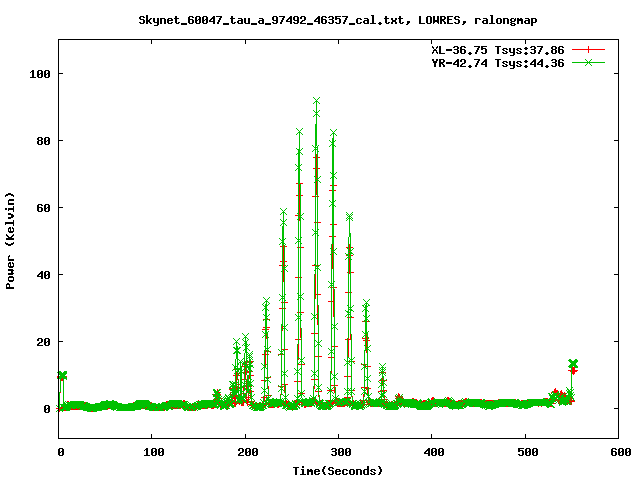This screenshot has width=640, height=480.
Task: Click the Power (Kelvin) y-axis label
Action: (10, 241)
